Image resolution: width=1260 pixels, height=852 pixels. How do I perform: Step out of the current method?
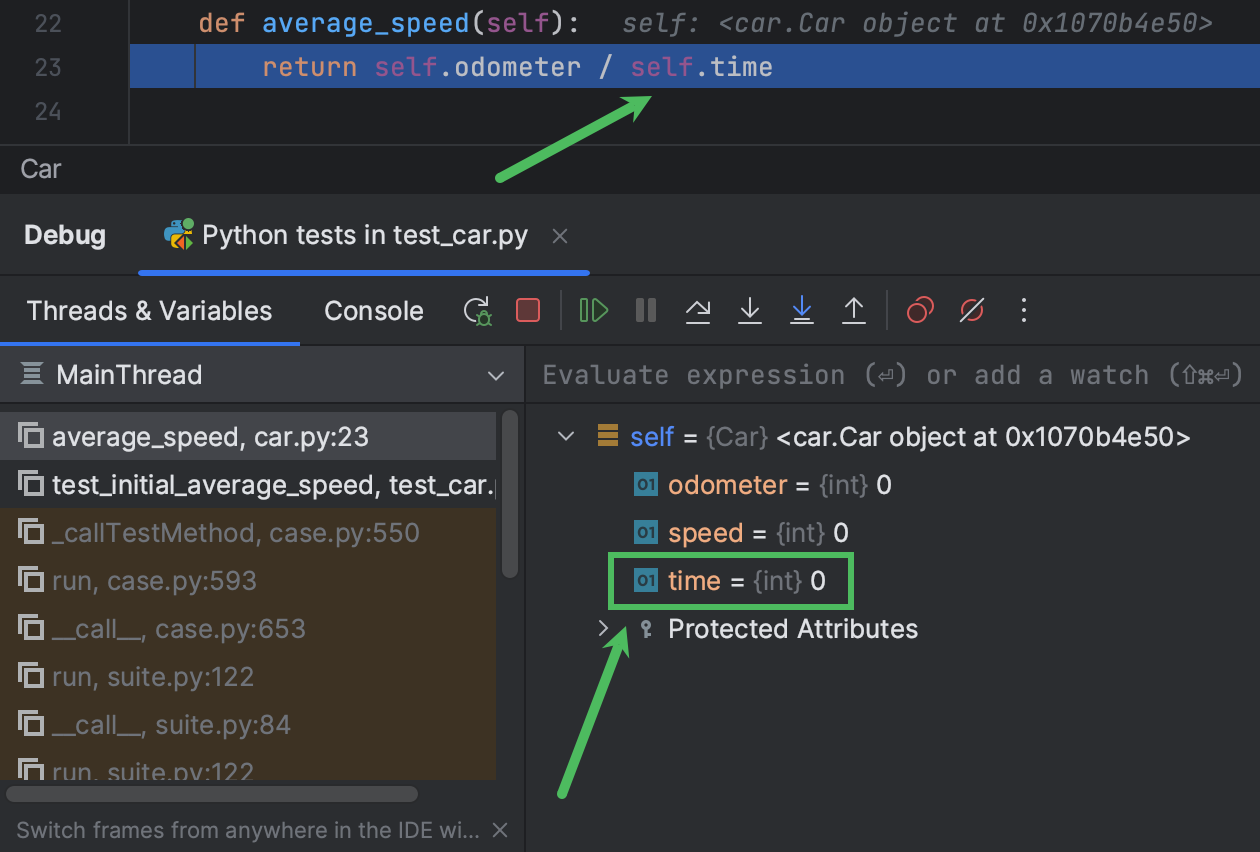click(x=853, y=310)
